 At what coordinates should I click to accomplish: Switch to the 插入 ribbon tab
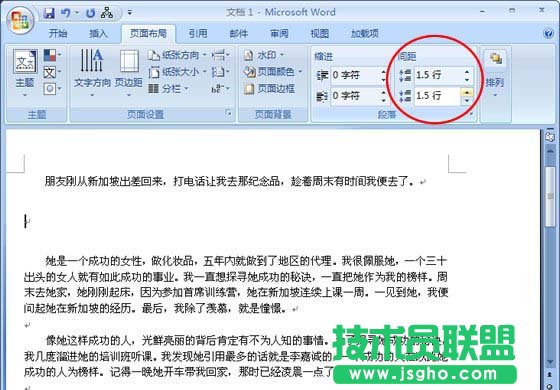coord(98,33)
